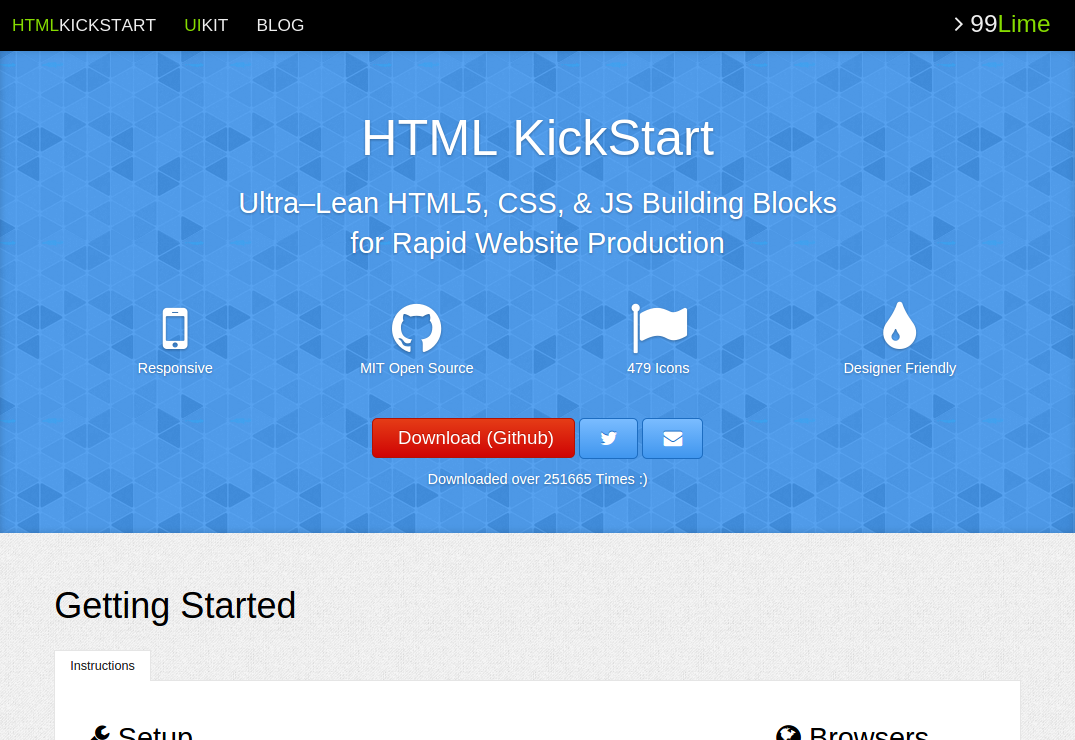The image size is (1075, 740).
Task: Click the Browsers heading text
Action: pyautogui.click(x=868, y=733)
